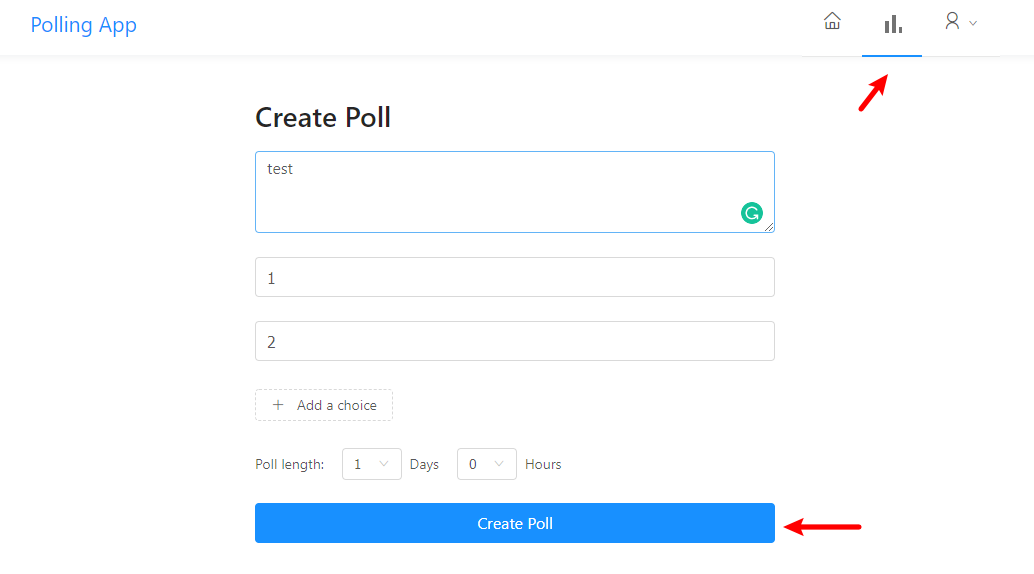Click the textarea resize handle corner
Image resolution: width=1034 pixels, height=574 pixels.
tap(770, 228)
